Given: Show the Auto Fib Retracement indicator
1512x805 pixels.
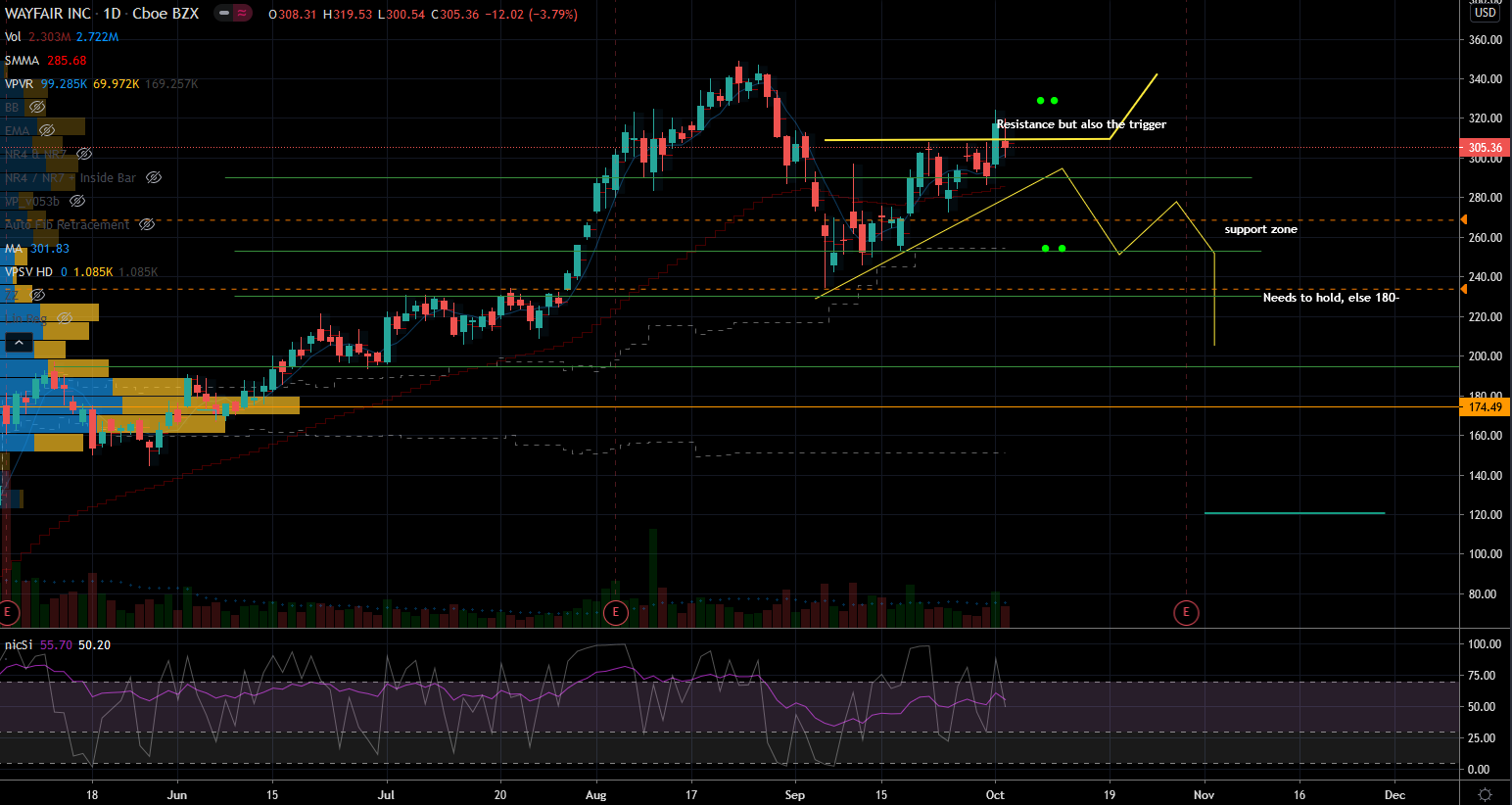Looking at the screenshot, I should (x=146, y=224).
